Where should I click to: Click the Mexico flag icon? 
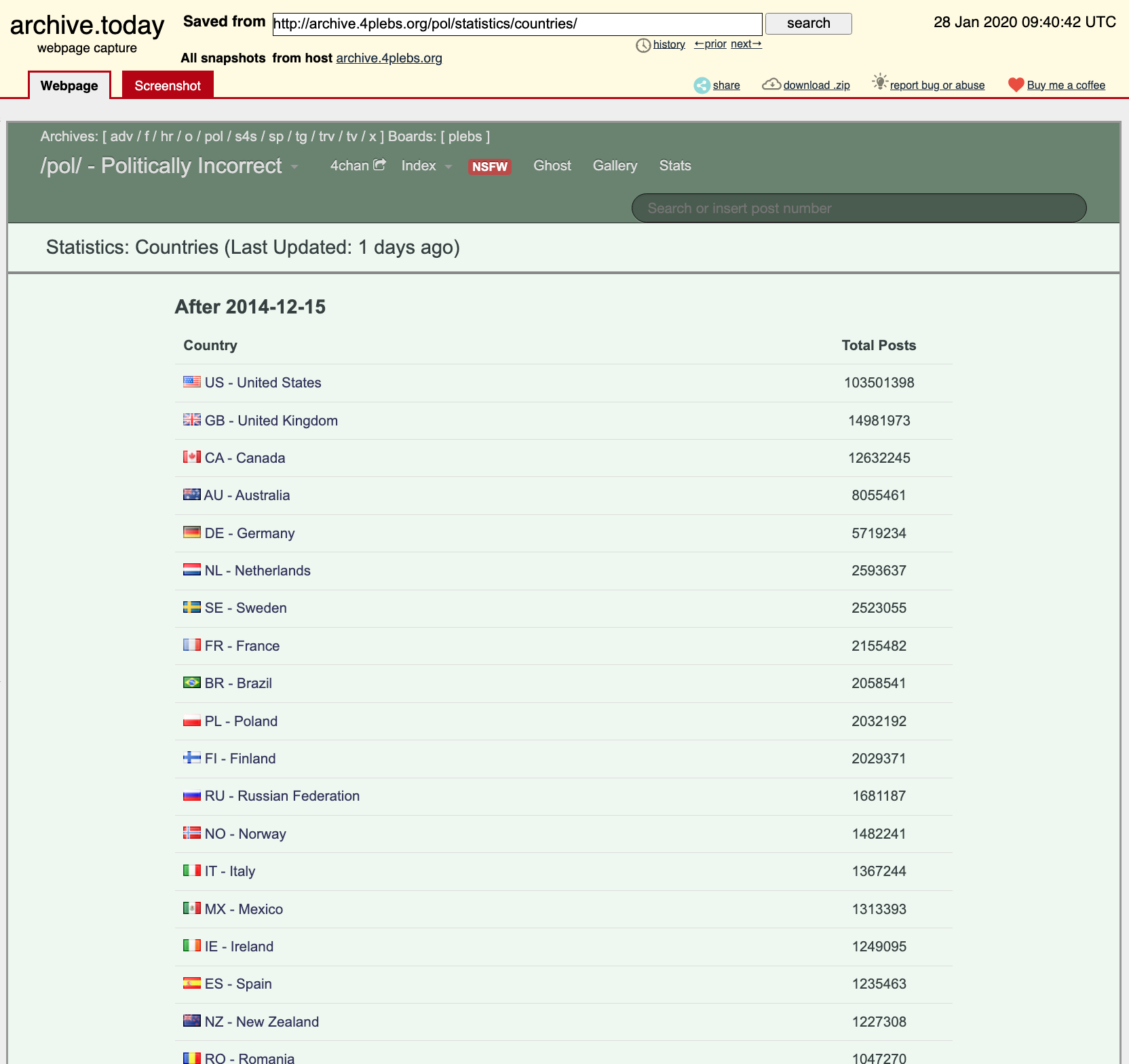[192, 909]
